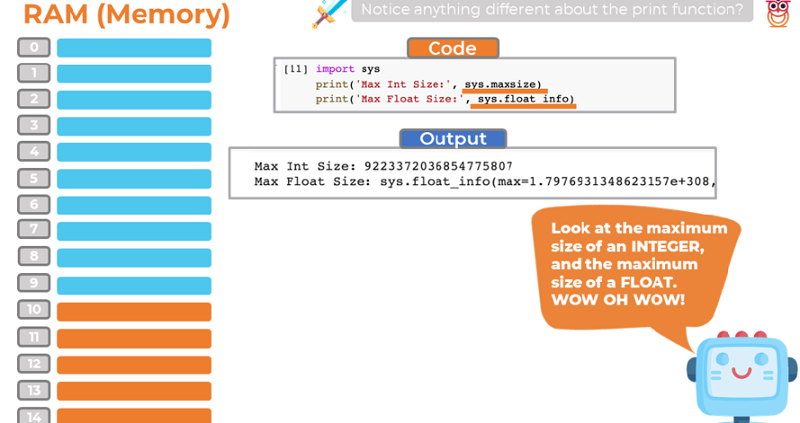800x423 pixels.
Task: Click the 'Max Float Size: sys.float_info' output line
Action: click(485, 182)
